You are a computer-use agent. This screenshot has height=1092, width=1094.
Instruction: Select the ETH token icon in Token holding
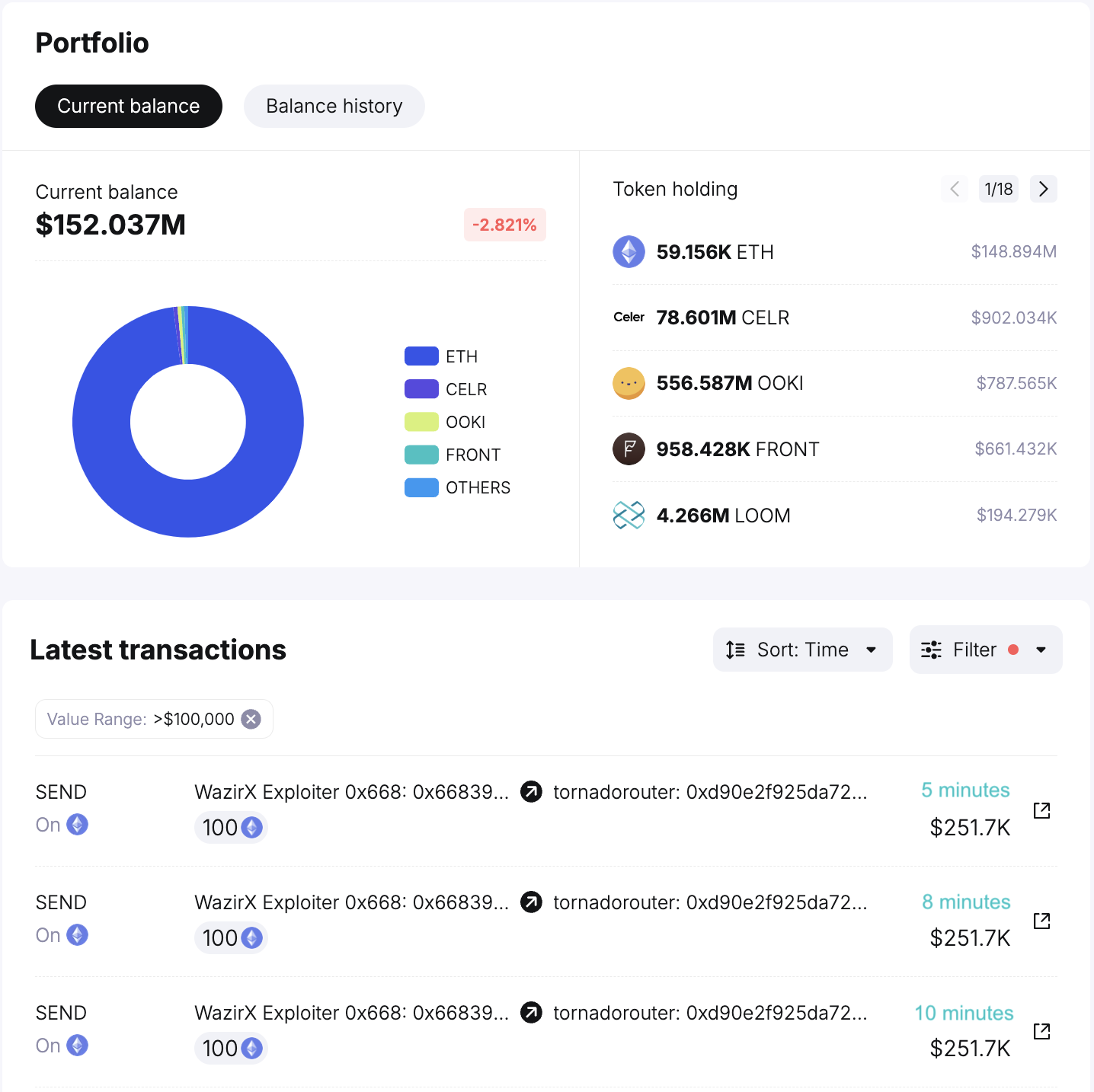pyautogui.click(x=629, y=251)
